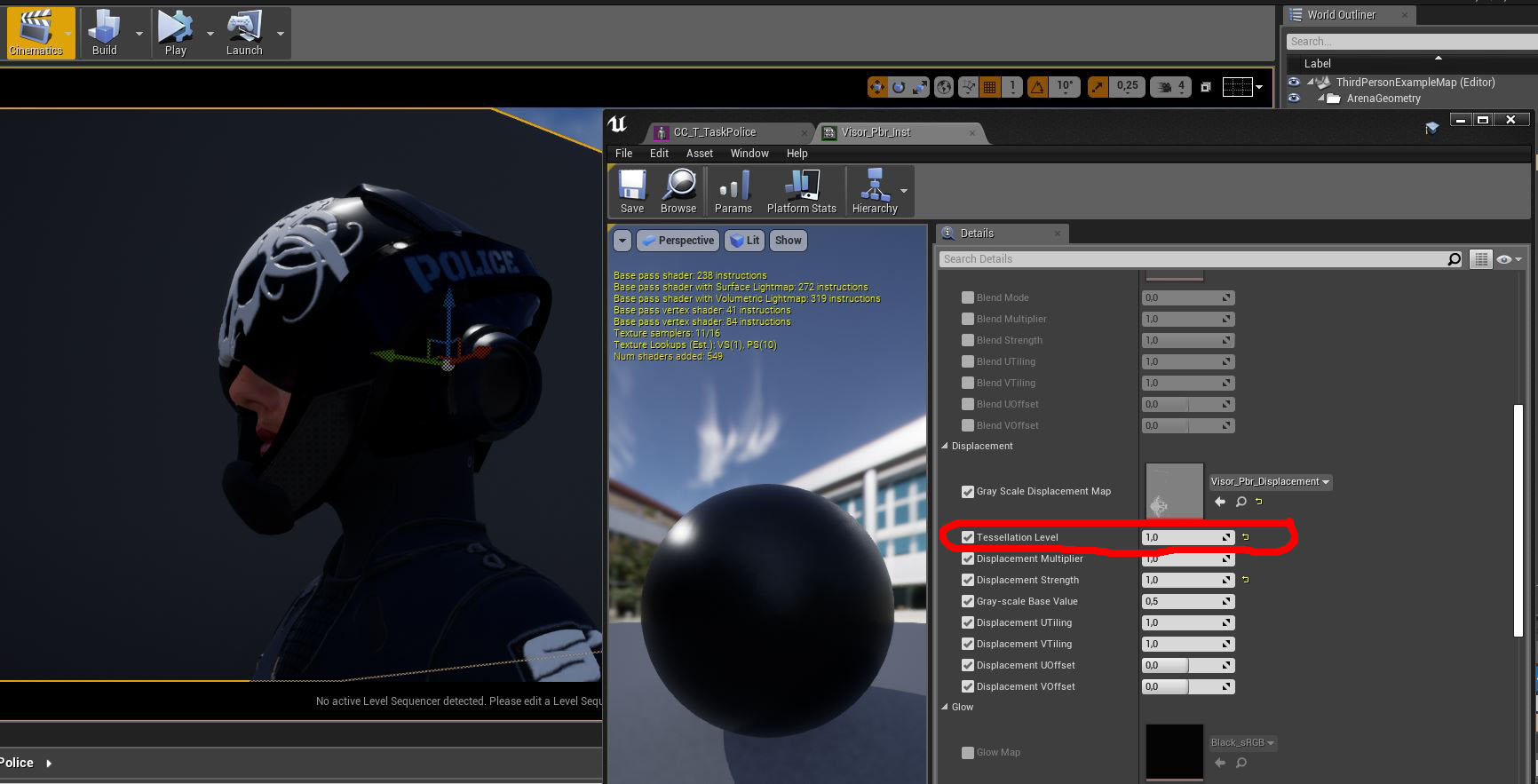Open Build options dropdown arrow
Screen dimensions: 1538x784
[139, 34]
